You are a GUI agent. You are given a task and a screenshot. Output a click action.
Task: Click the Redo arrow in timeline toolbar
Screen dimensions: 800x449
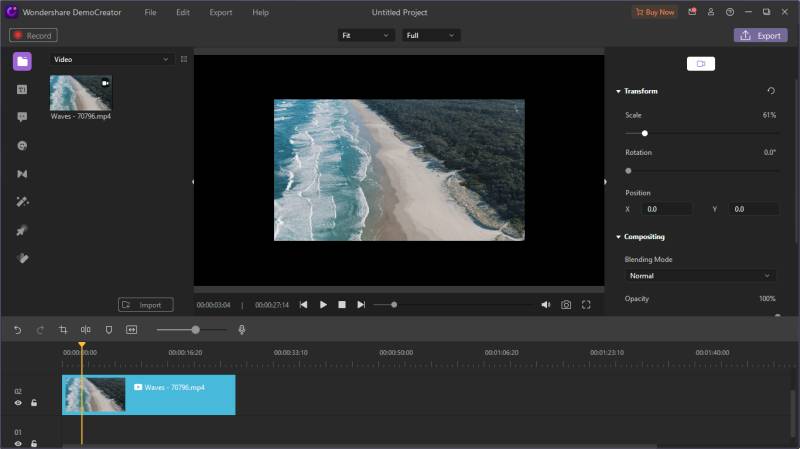tap(40, 330)
